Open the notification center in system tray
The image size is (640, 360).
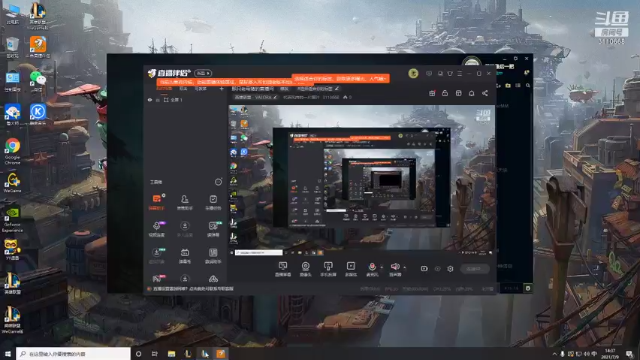(x=630, y=354)
